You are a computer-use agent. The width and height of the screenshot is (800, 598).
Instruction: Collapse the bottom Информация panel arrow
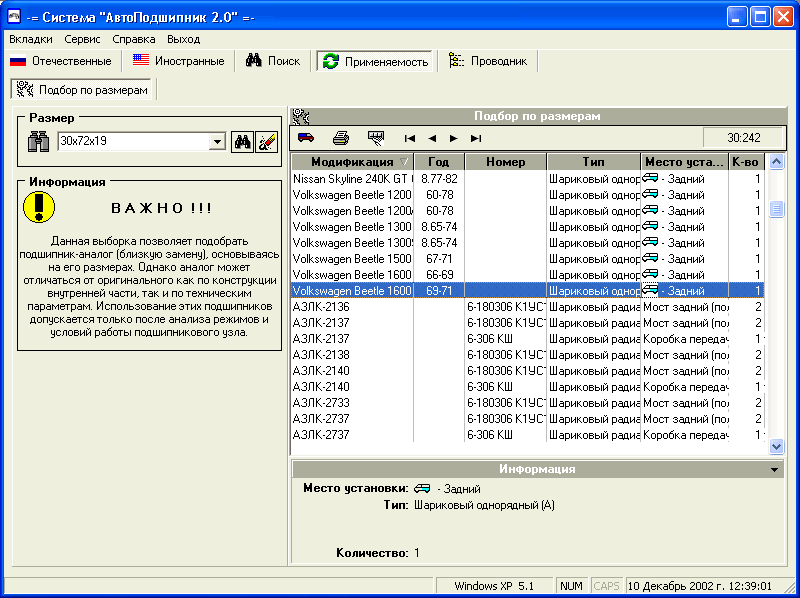pyautogui.click(x=775, y=469)
